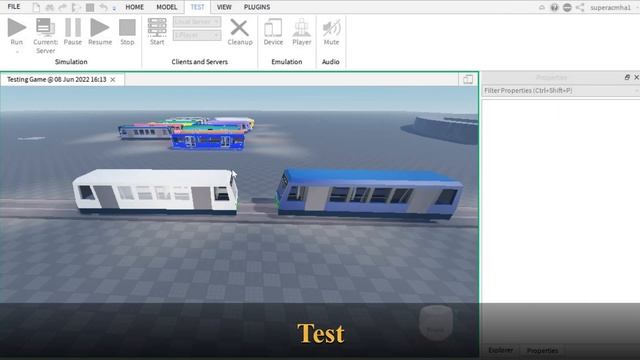Screen dimensions: 640x360
Task: Switch to the VIEW ribbon tab
Action: 224,7
